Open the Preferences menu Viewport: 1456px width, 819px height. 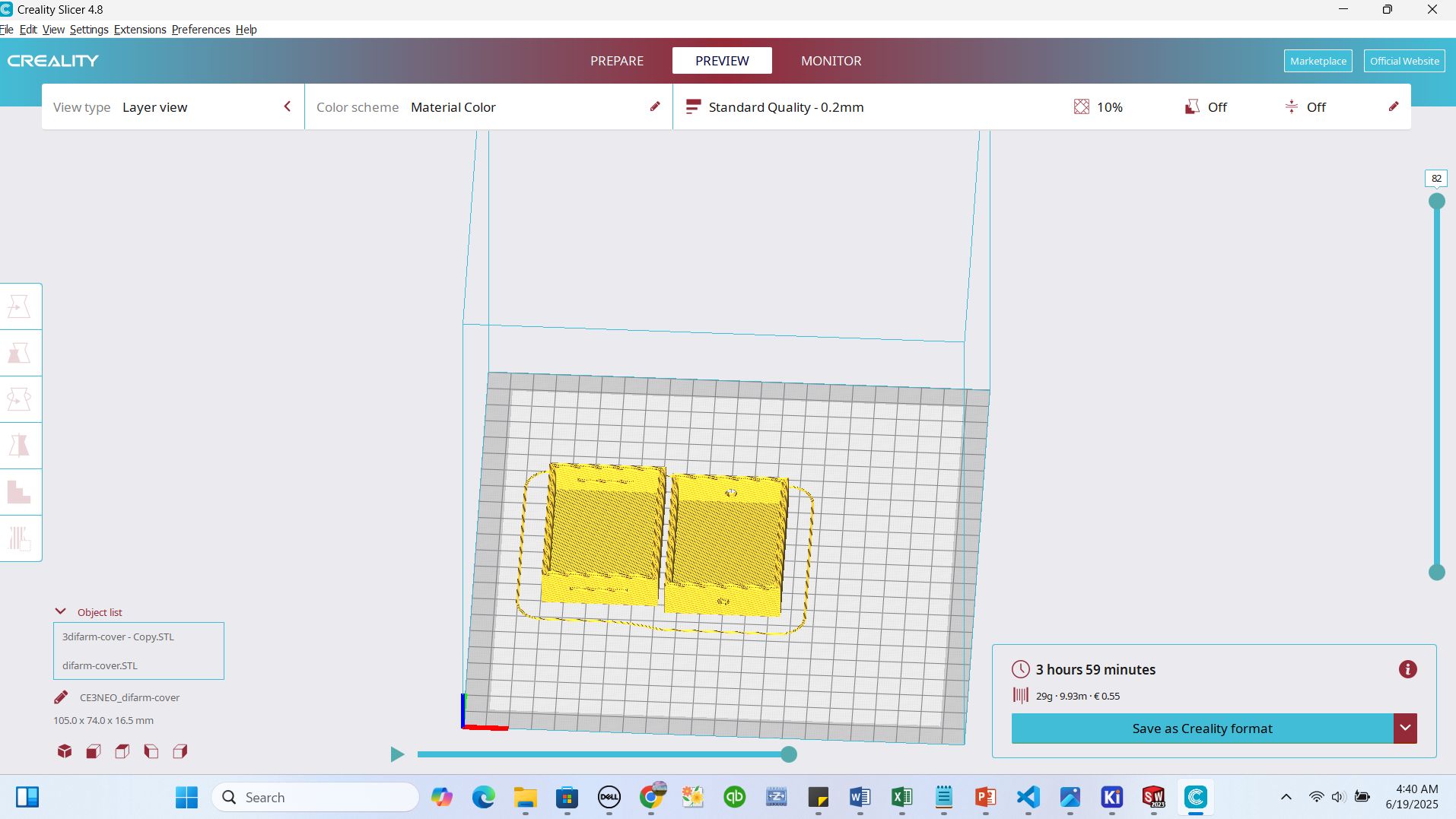point(201,30)
